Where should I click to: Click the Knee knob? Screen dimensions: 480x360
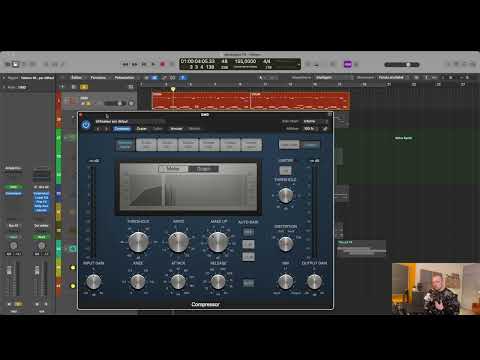[138, 282]
